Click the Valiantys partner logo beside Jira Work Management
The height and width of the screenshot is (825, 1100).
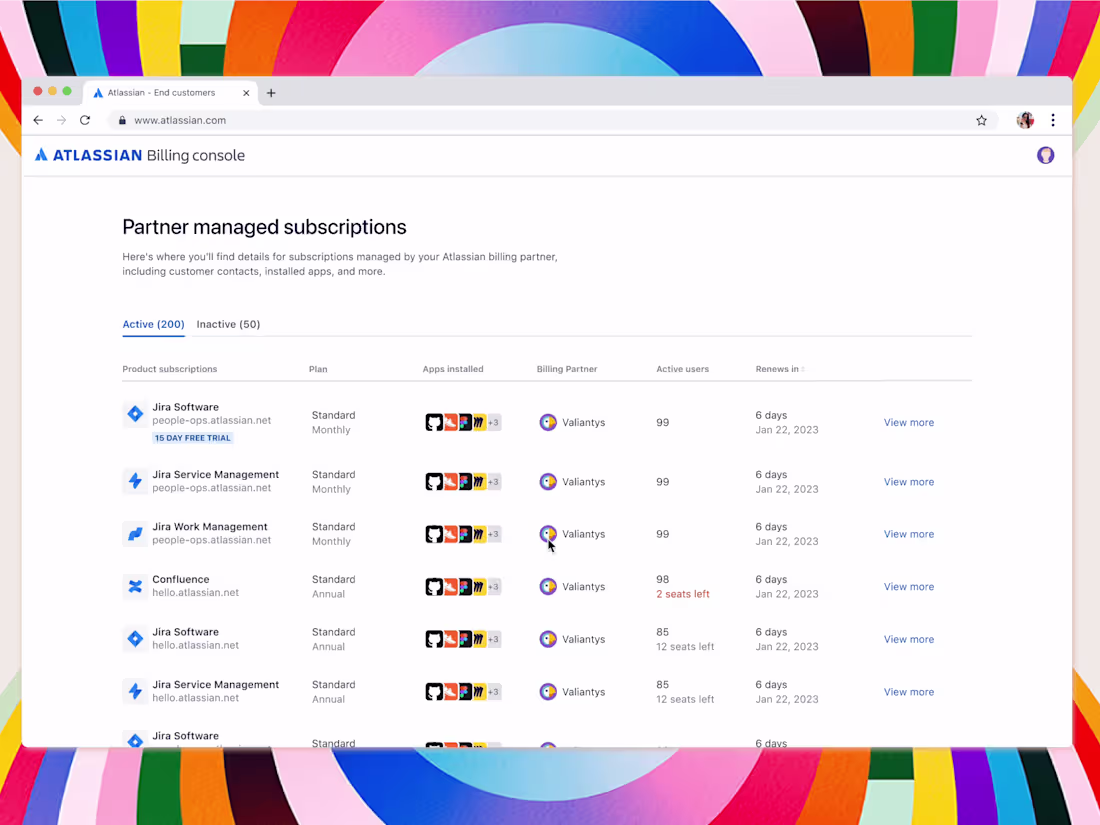click(x=548, y=533)
